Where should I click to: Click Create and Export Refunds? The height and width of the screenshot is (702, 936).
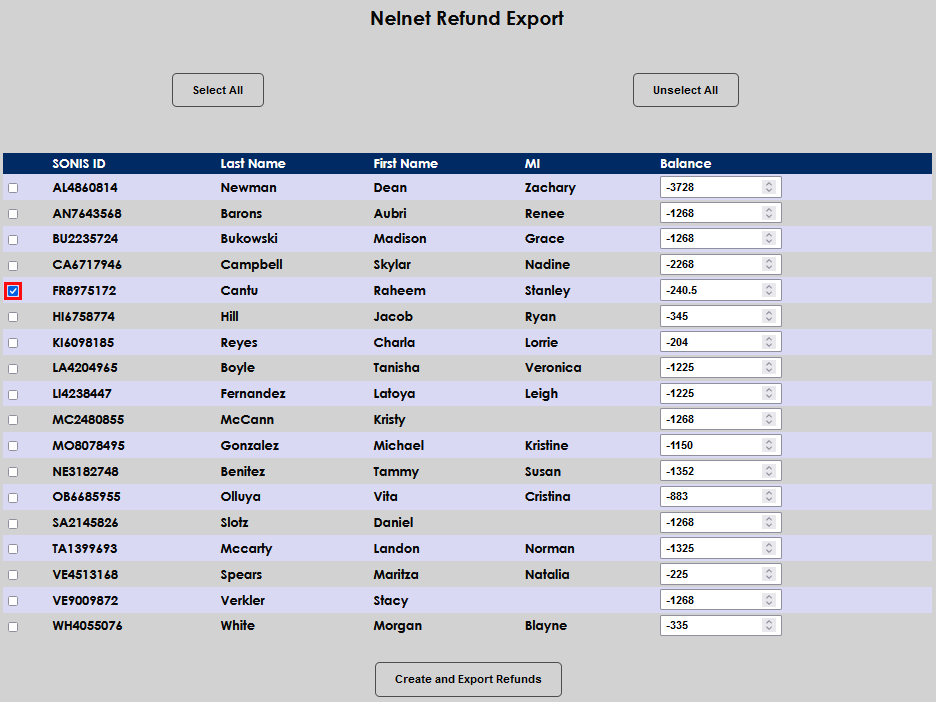(467, 679)
